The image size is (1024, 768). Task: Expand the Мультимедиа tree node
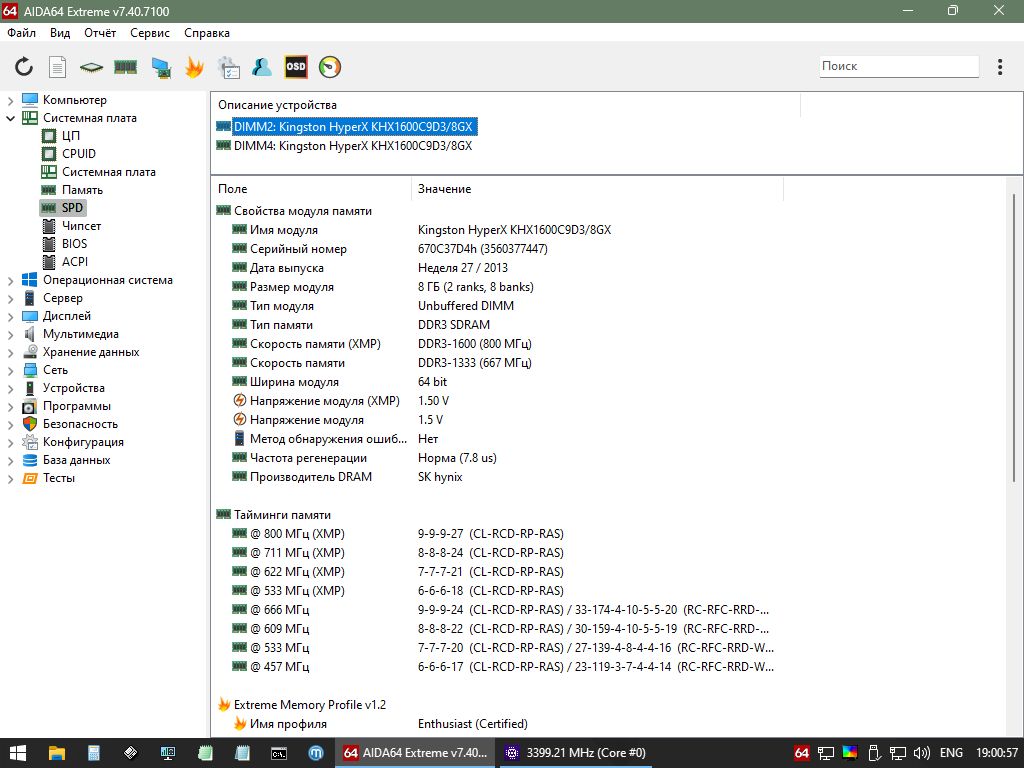10,334
